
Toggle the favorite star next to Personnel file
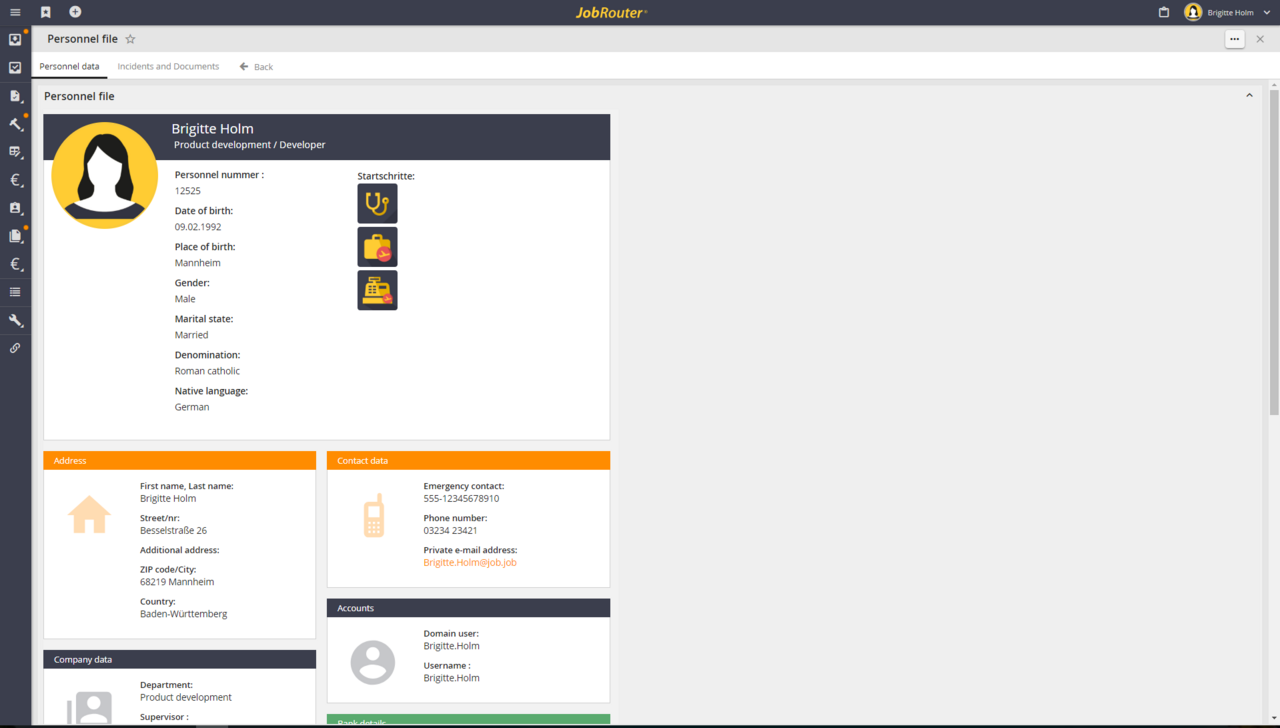point(130,39)
